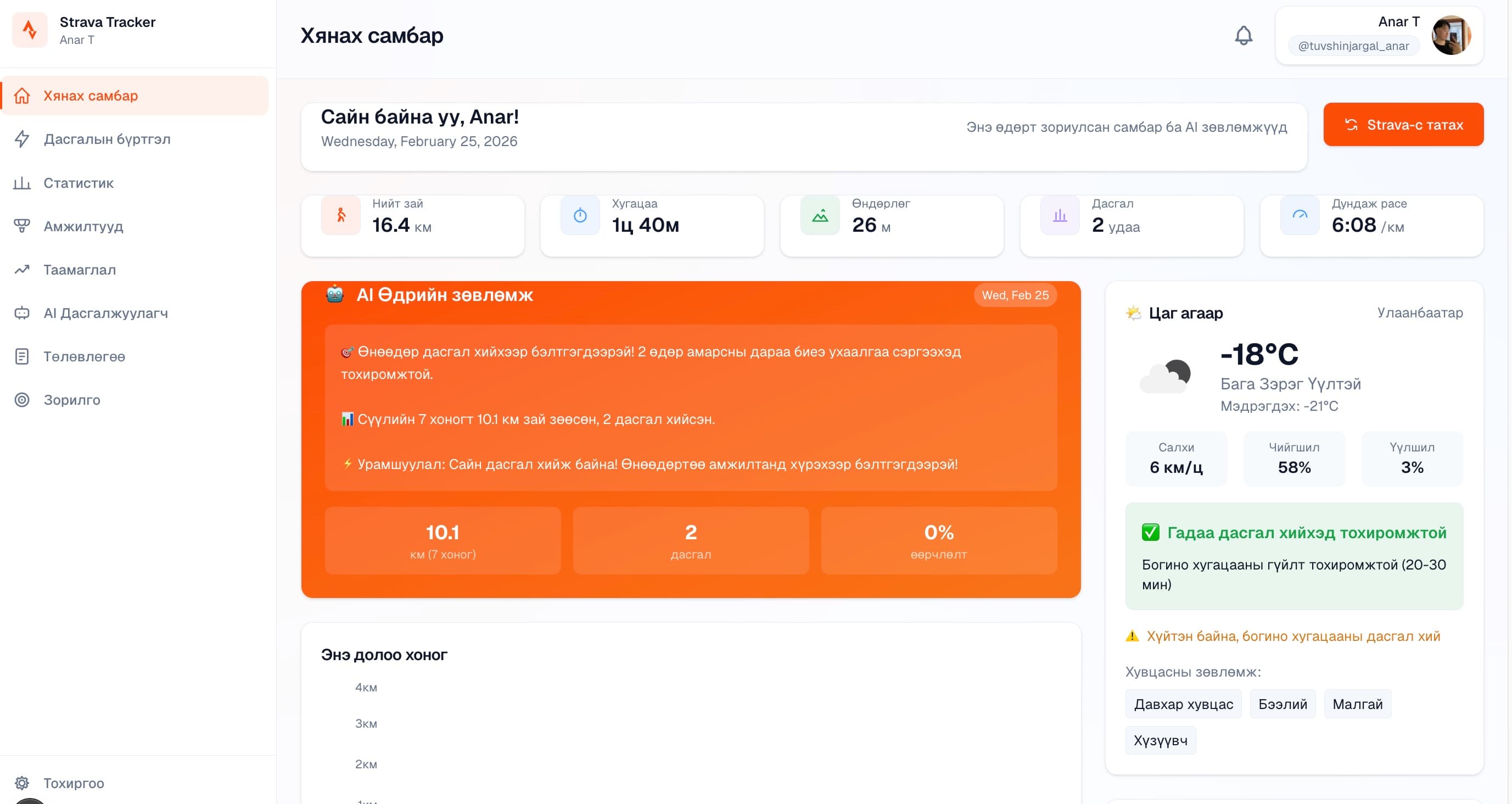
Task: Click the Таамаглал trend icon
Action: [22, 270]
